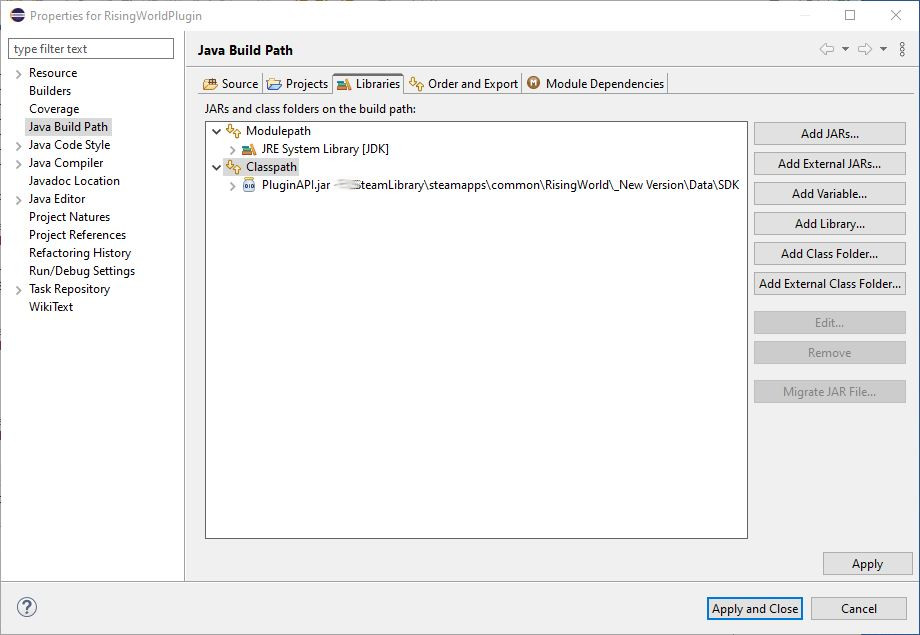The width and height of the screenshot is (920, 635).
Task: Select the Libraries tab
Action: [x=368, y=84]
